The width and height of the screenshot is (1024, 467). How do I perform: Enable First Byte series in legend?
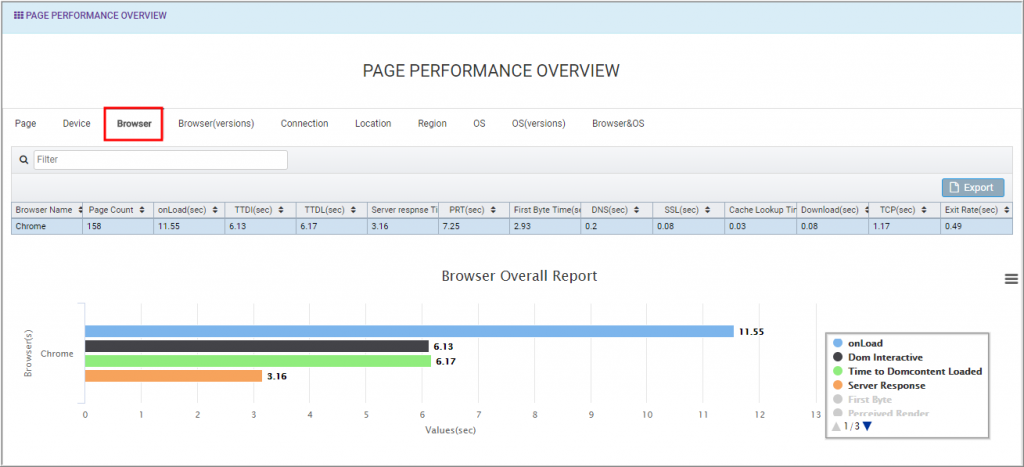click(x=862, y=400)
